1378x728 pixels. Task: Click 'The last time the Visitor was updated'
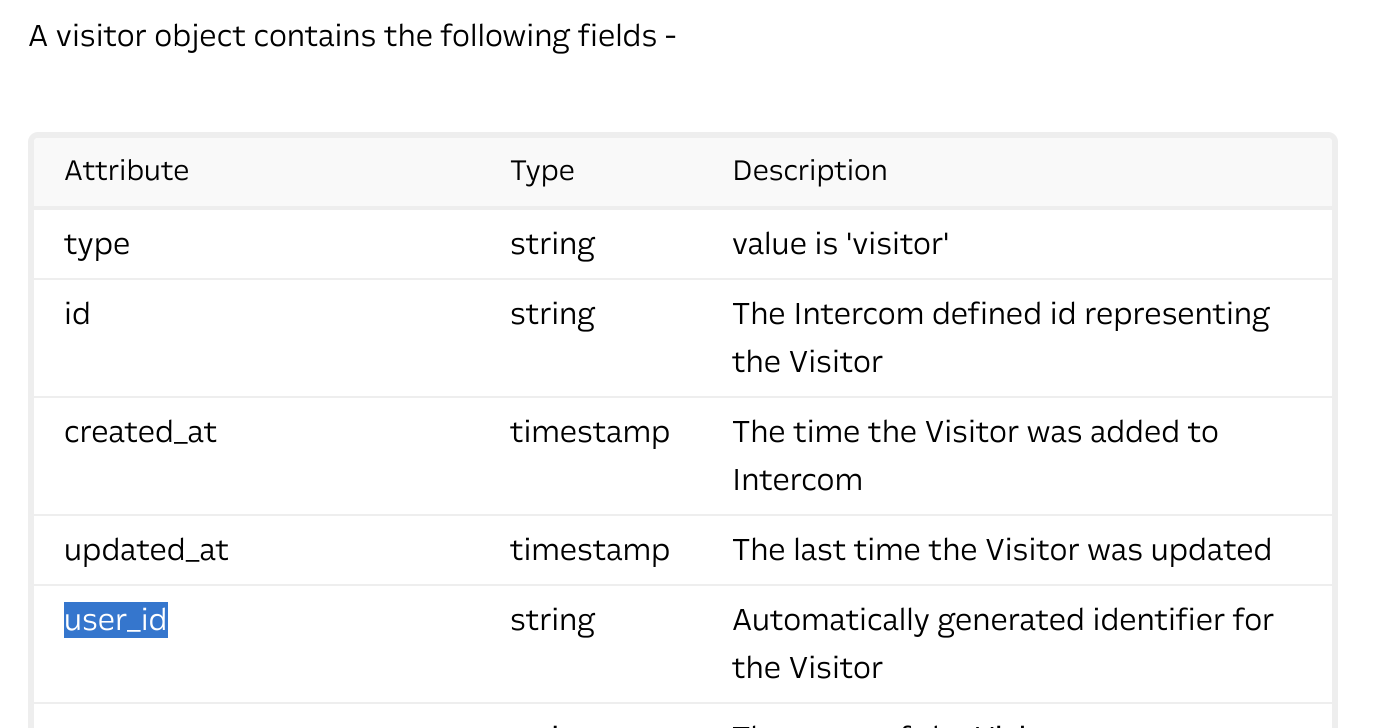coord(1001,550)
